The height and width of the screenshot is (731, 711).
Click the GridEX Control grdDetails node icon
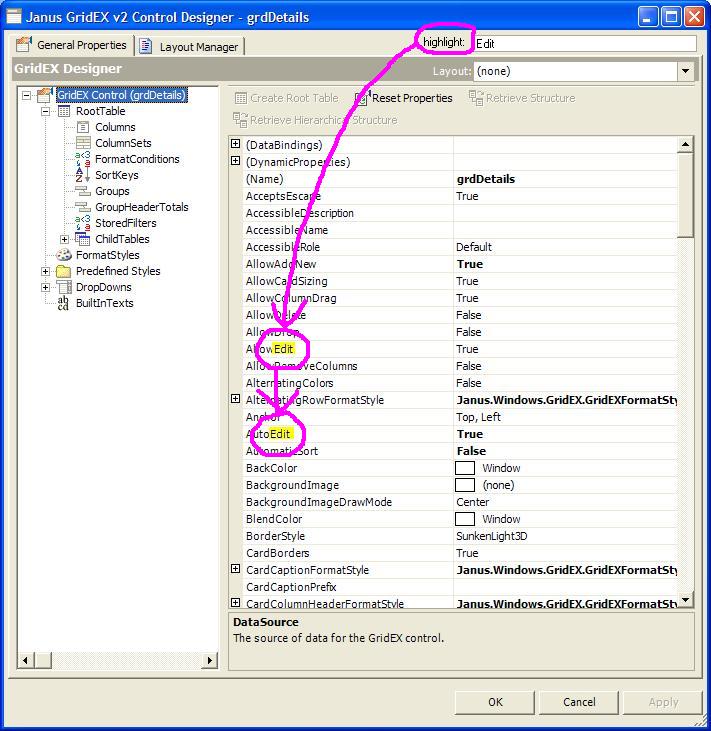click(x=45, y=95)
